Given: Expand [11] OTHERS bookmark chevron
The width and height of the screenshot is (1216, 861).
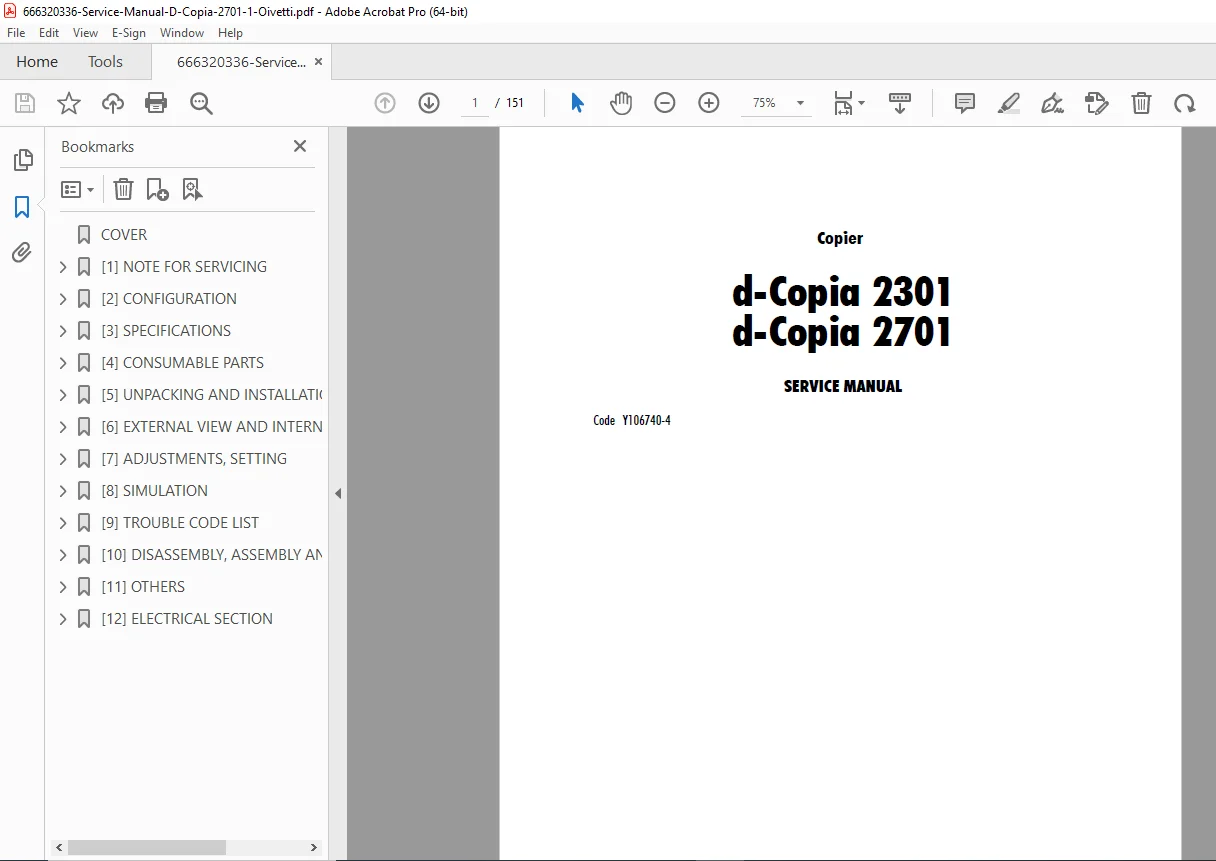Looking at the screenshot, I should [x=63, y=587].
